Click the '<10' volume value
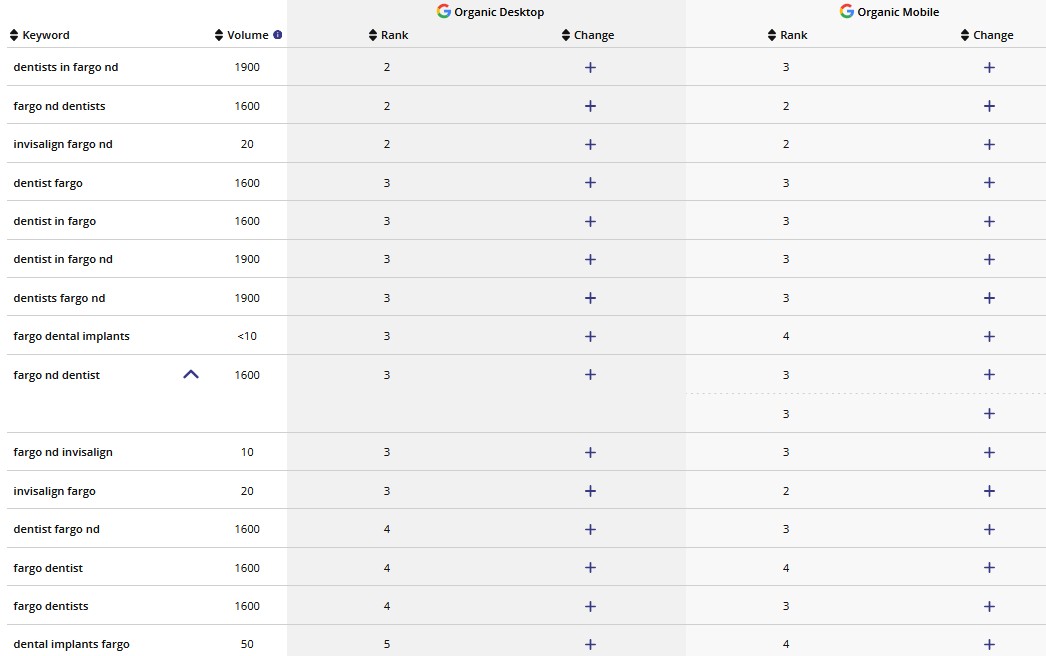 pyautogui.click(x=247, y=336)
